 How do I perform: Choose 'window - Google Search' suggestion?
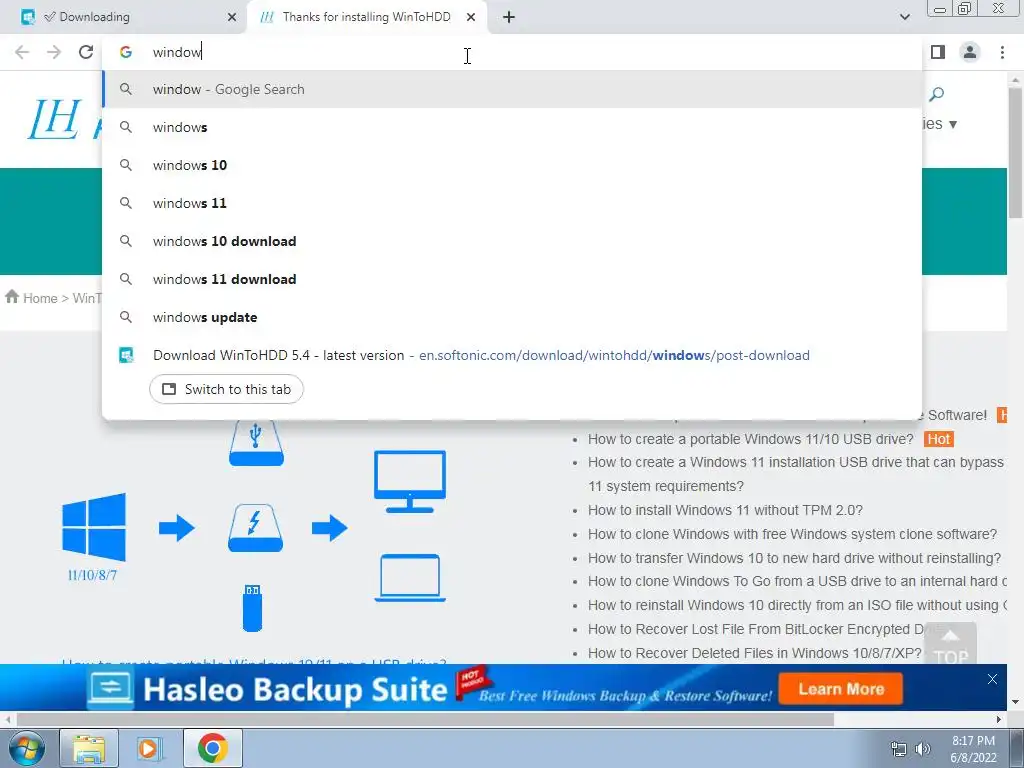point(512,89)
